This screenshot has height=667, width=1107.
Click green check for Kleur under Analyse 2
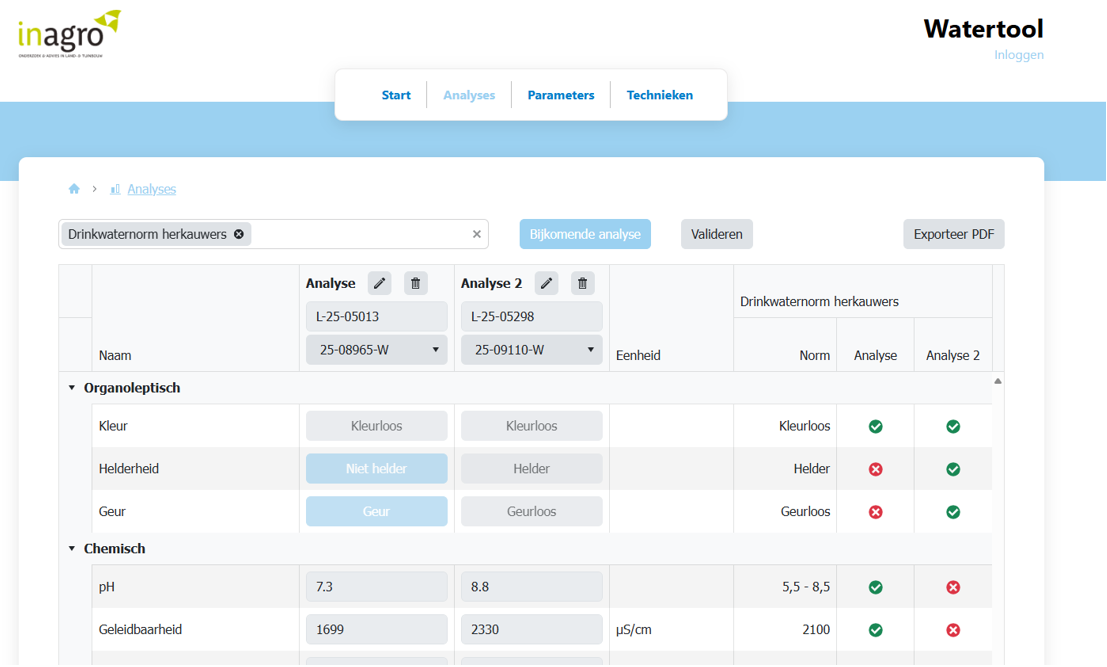pos(953,426)
